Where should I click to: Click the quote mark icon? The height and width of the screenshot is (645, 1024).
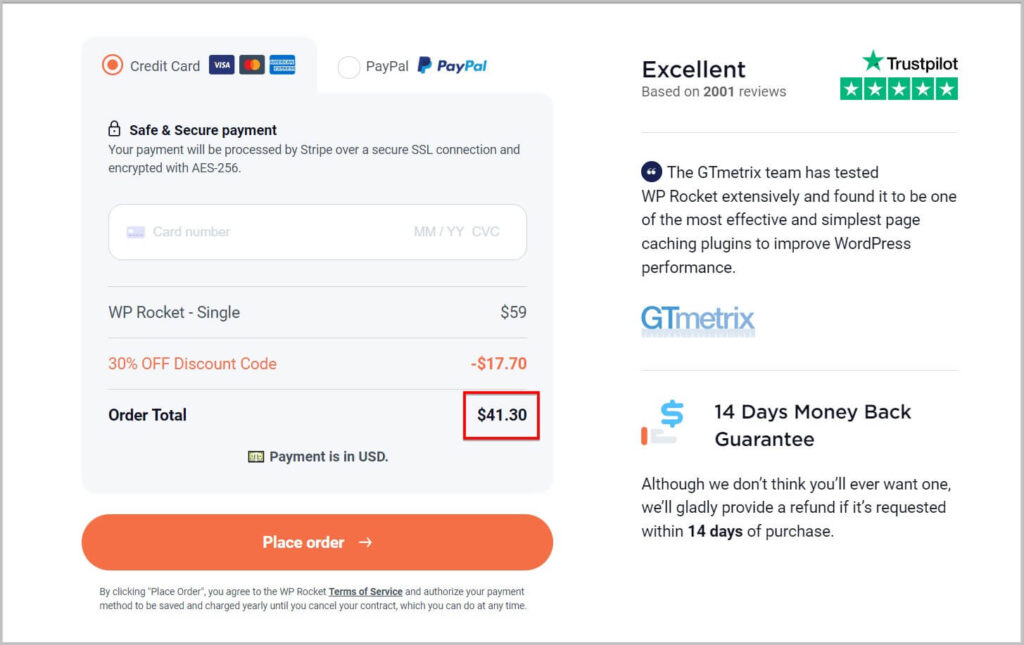coord(651,172)
